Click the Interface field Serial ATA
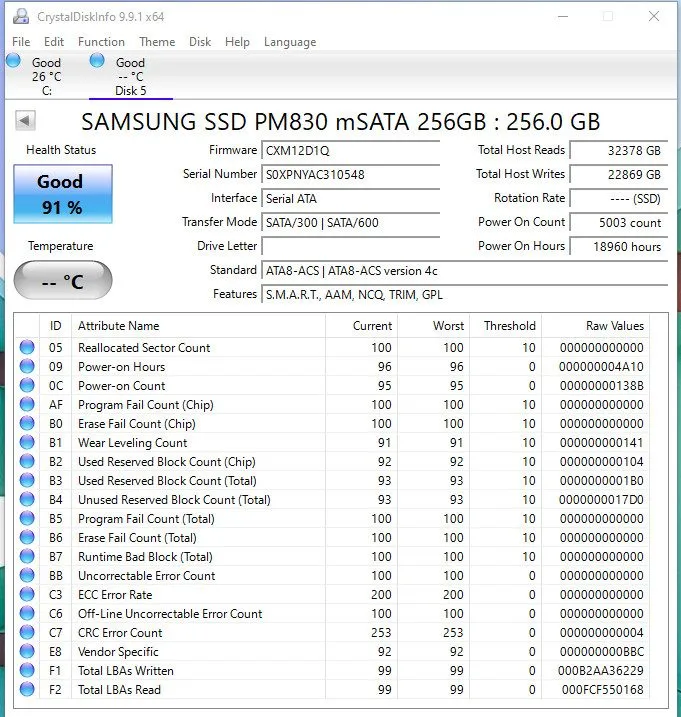The height and width of the screenshot is (717, 681). click(350, 198)
